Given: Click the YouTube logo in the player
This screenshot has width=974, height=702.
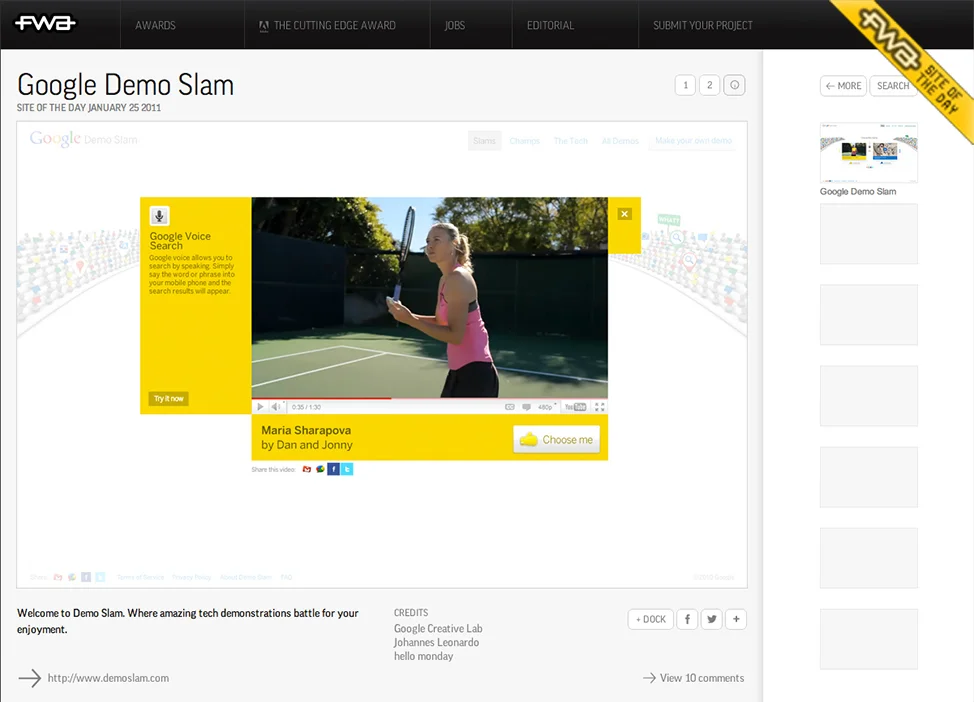Looking at the screenshot, I should pyautogui.click(x=575, y=407).
